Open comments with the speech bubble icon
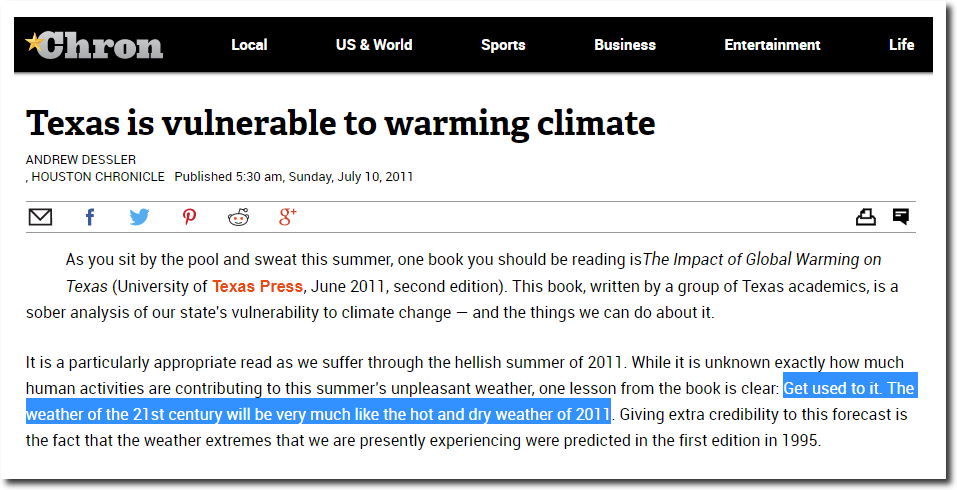Image resolution: width=957 pixels, height=490 pixels. pyautogui.click(x=901, y=216)
